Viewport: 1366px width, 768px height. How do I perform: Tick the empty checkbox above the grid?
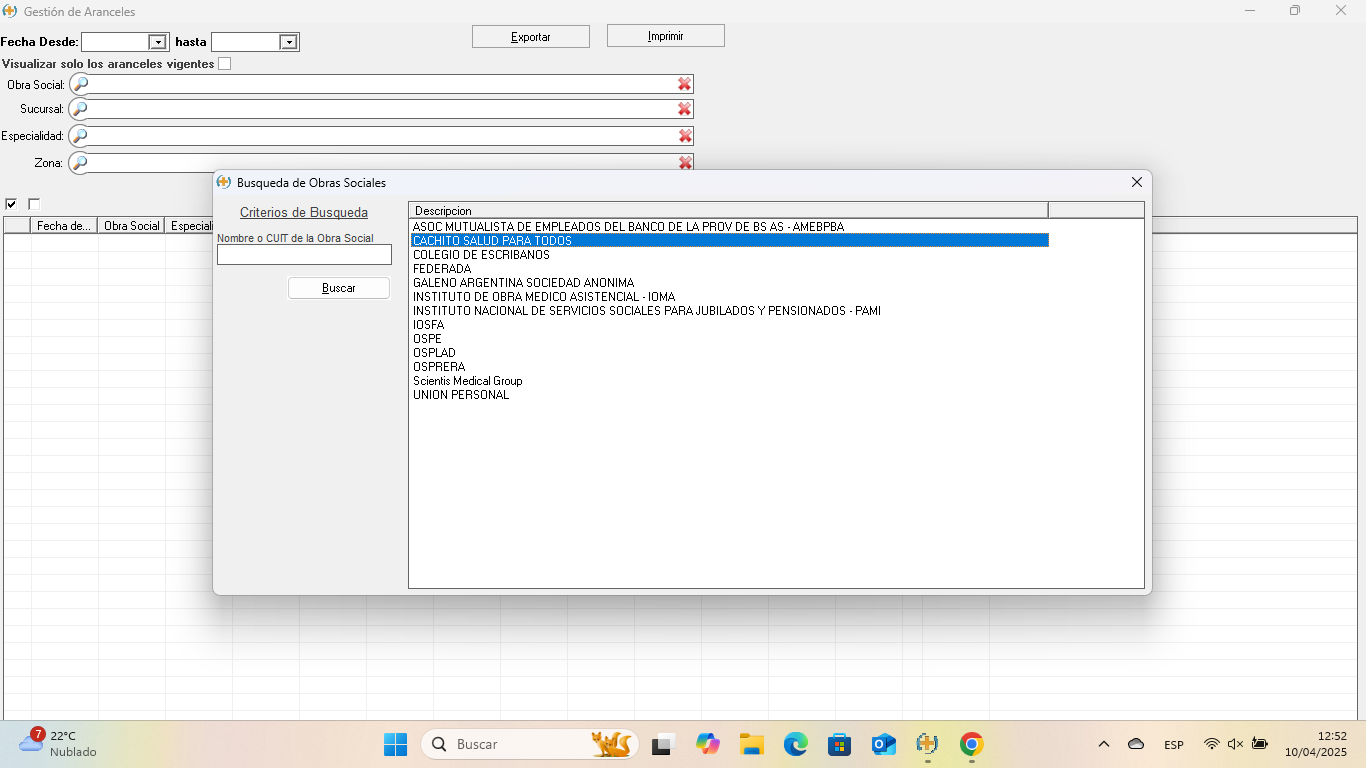tap(34, 204)
